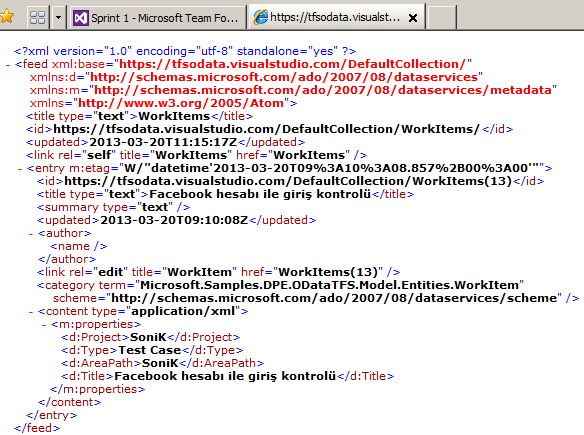This screenshot has height=435, width=584.
Task: Collapse the content element
Action: pos(31,312)
